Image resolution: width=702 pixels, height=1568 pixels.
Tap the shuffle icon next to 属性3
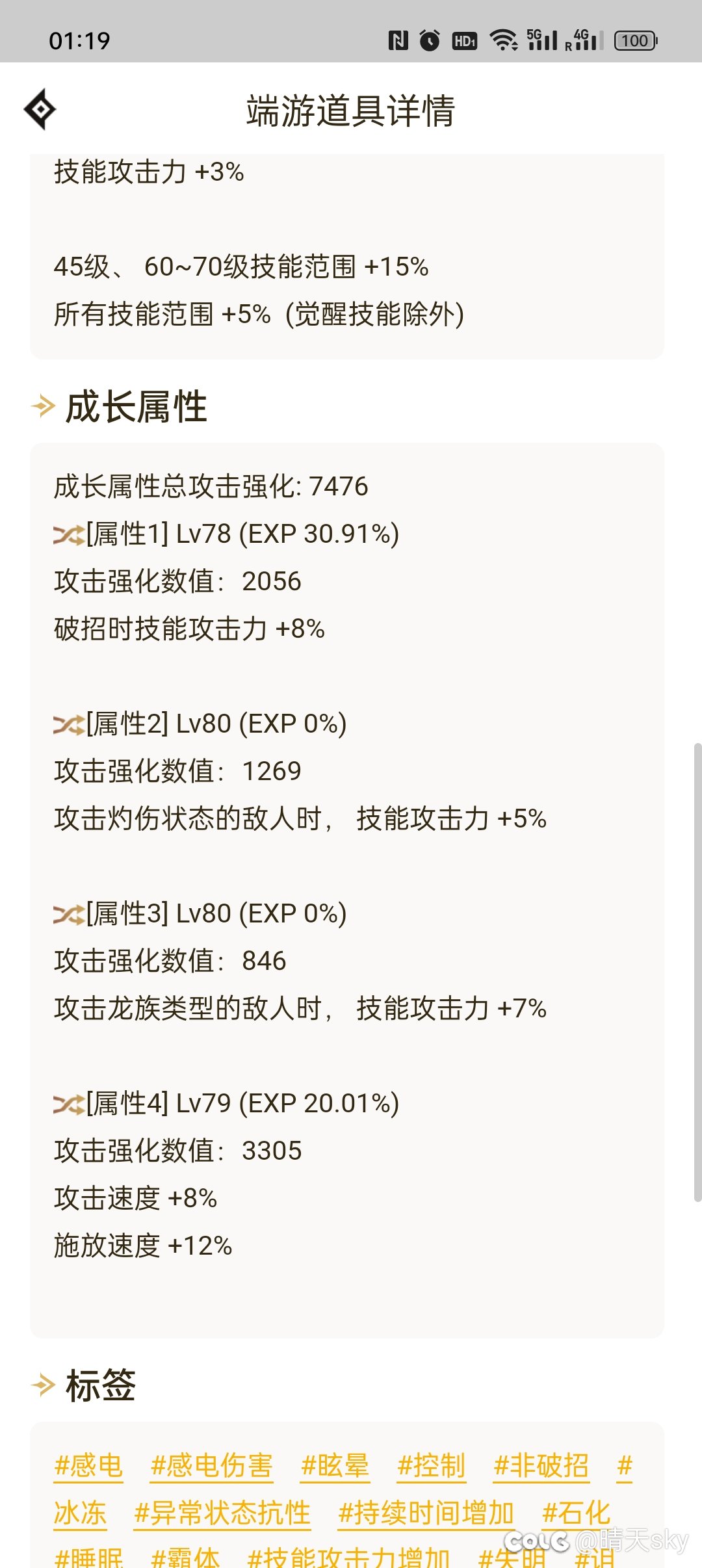point(69,915)
